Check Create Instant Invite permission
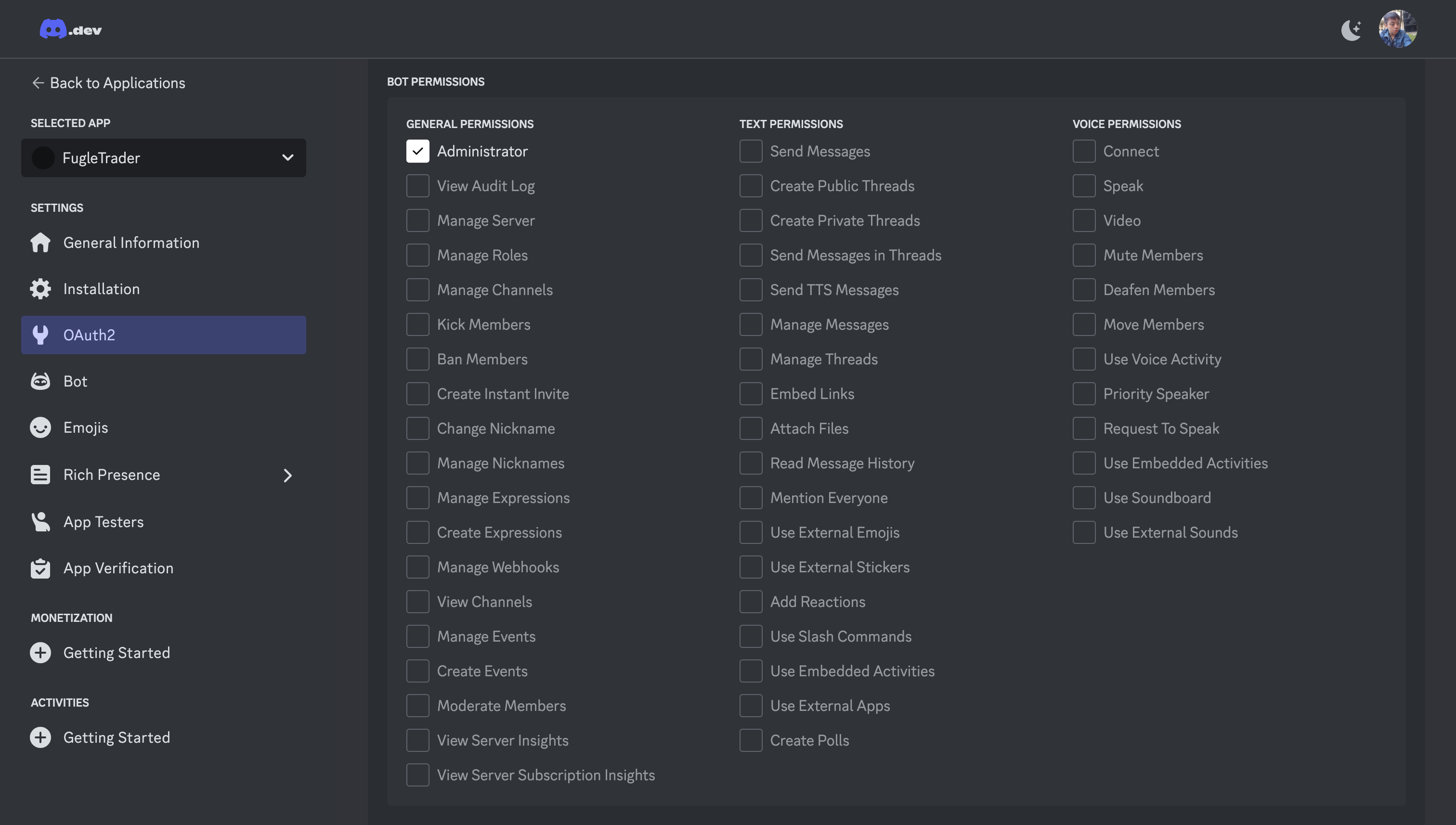1456x825 pixels. pos(418,394)
